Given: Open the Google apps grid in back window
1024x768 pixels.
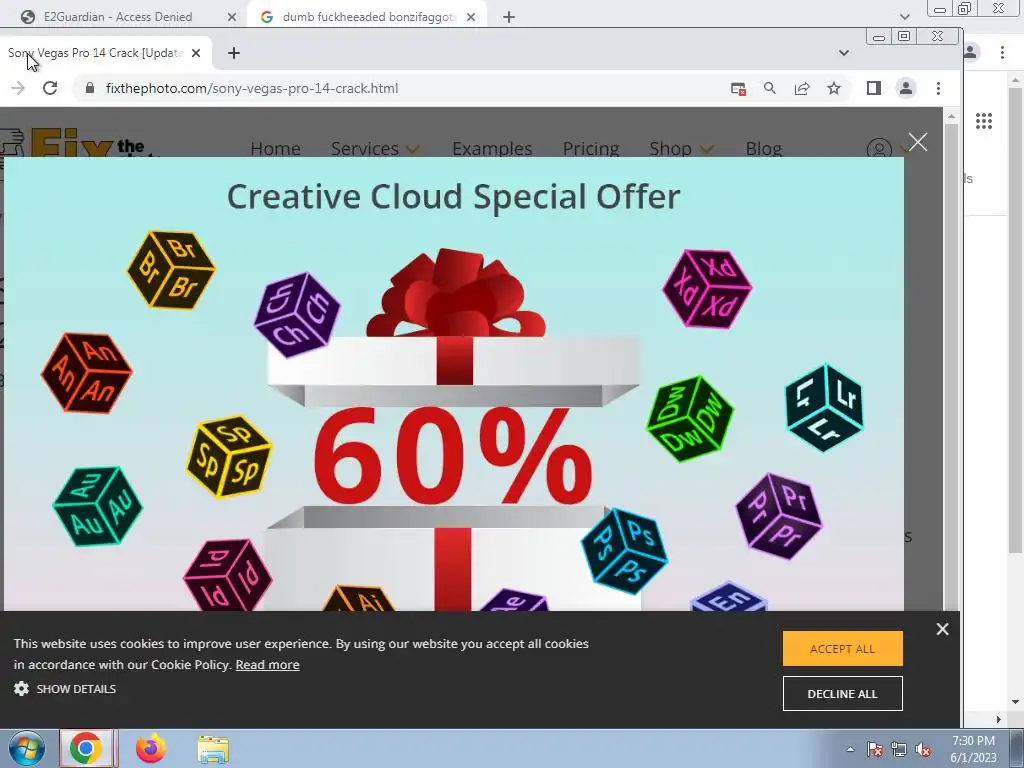Looking at the screenshot, I should click(x=984, y=121).
